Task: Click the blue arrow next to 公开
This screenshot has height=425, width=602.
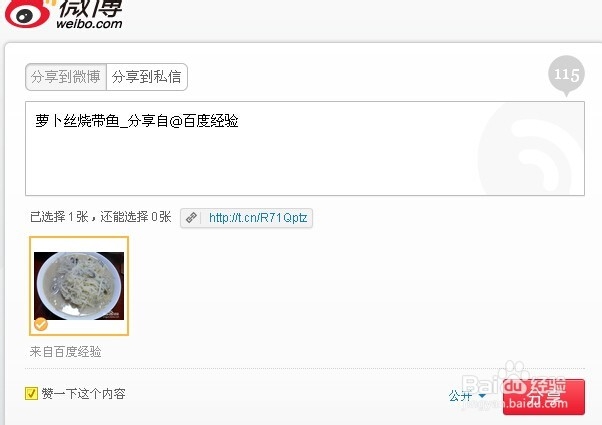Action: tap(482, 396)
